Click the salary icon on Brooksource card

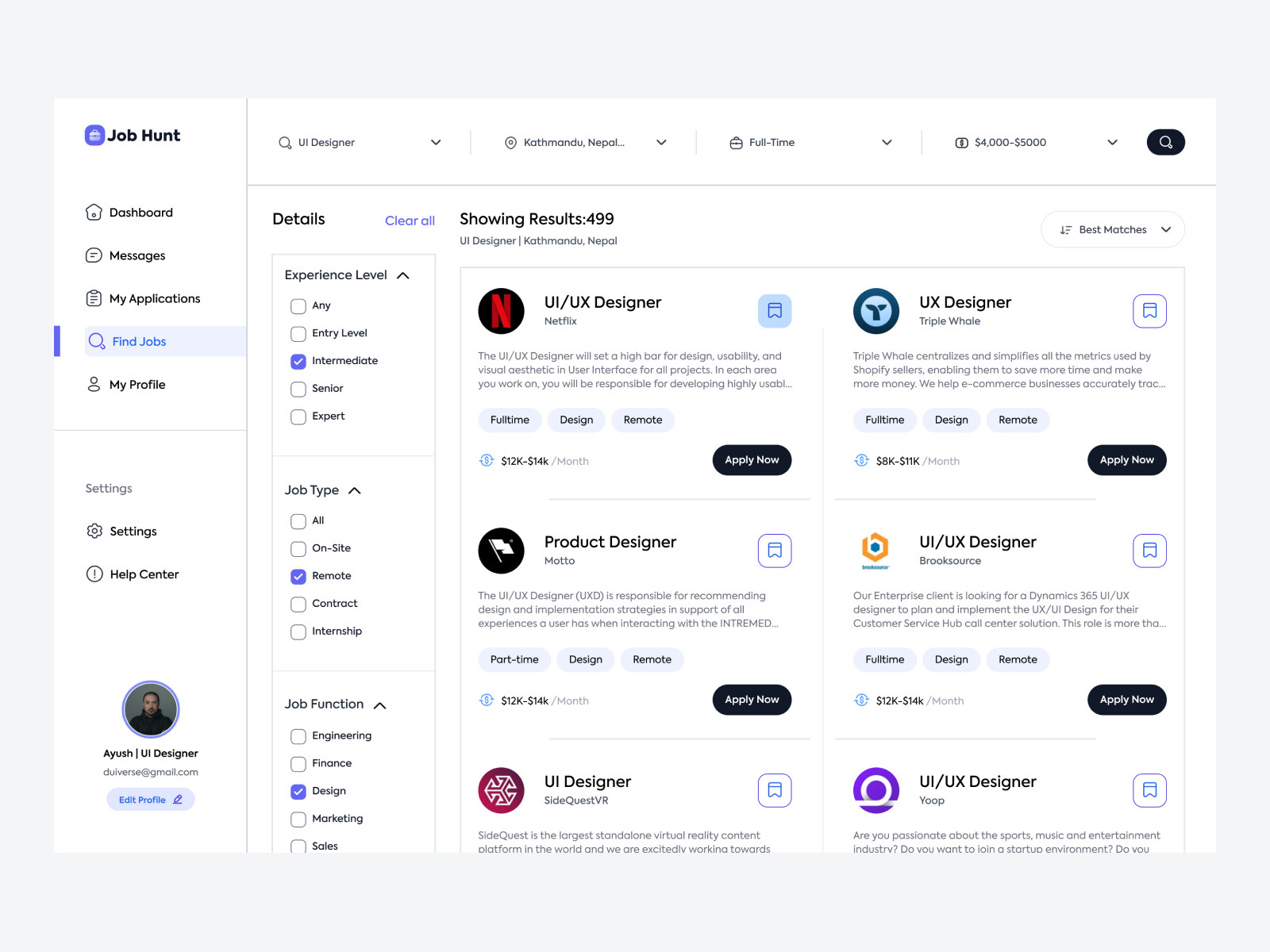[x=861, y=700]
